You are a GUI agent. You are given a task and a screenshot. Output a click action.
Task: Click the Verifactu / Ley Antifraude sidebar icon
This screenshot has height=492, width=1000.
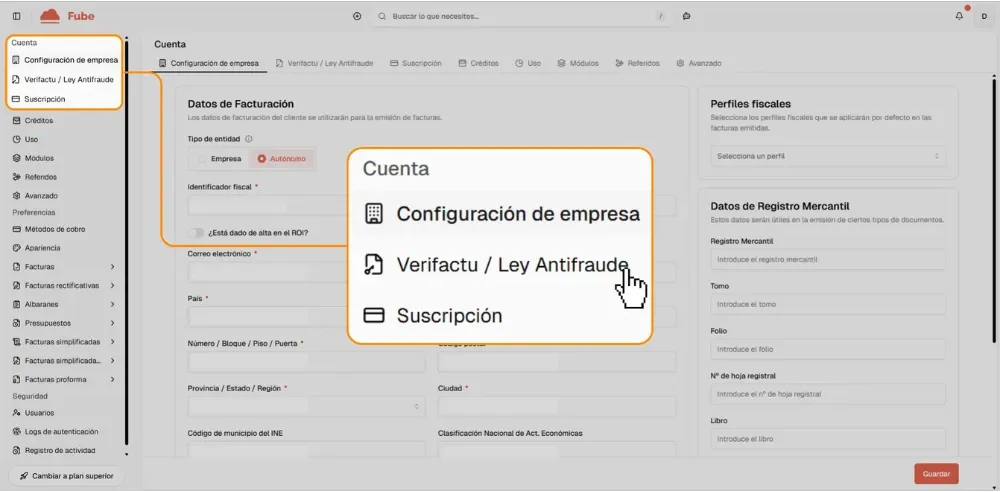point(15,80)
